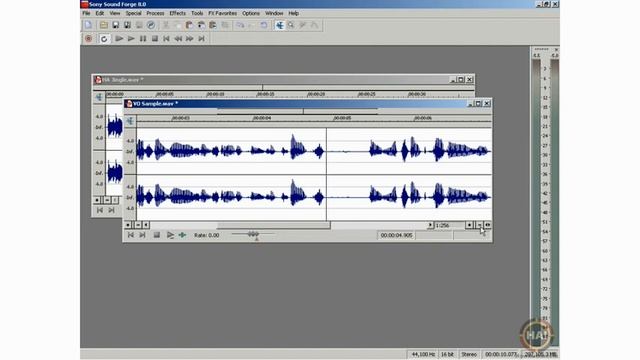640x360 pixels.
Task: Click the Repeat toolbar icon
Action: pyautogui.click(x=264, y=25)
